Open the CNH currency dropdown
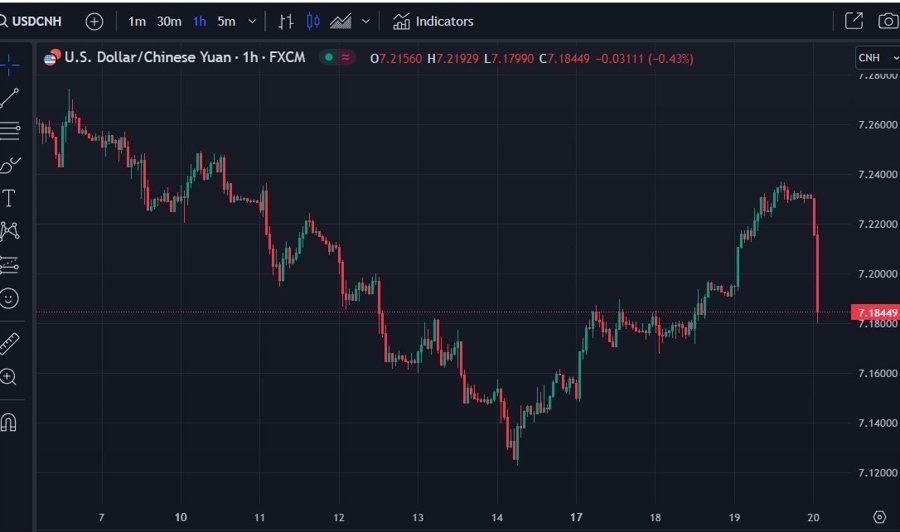The height and width of the screenshot is (532, 900). tap(874, 58)
